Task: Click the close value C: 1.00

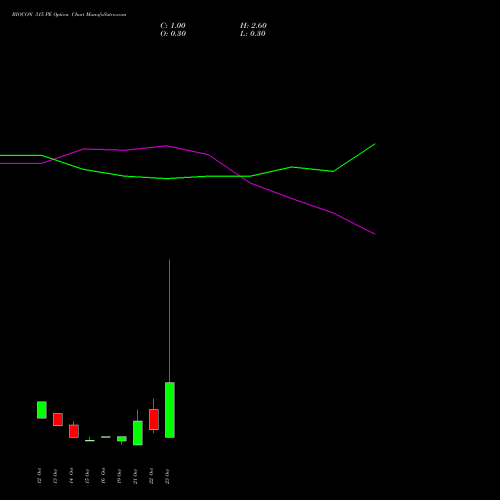Action: pos(173,26)
